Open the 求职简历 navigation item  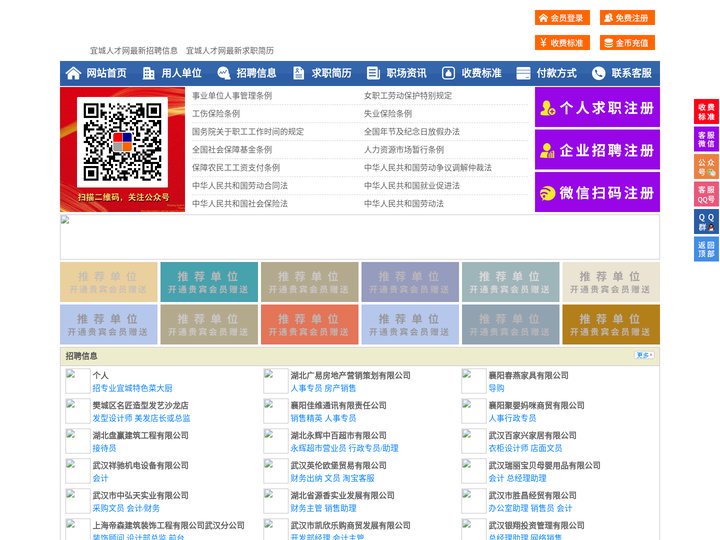pyautogui.click(x=332, y=73)
